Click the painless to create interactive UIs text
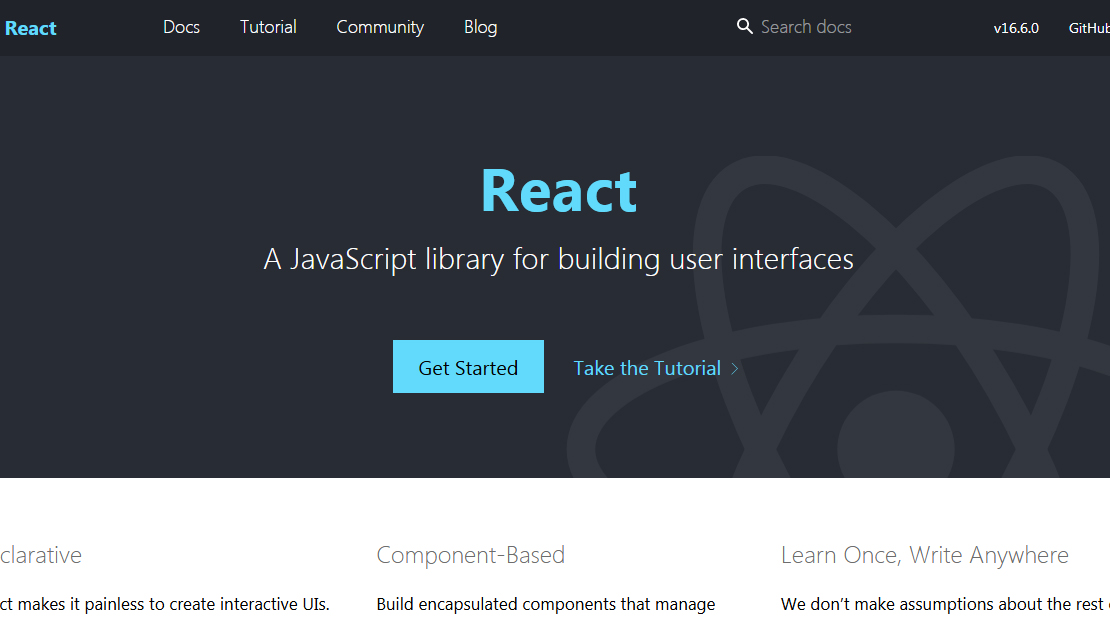1110x624 pixels. point(207,604)
